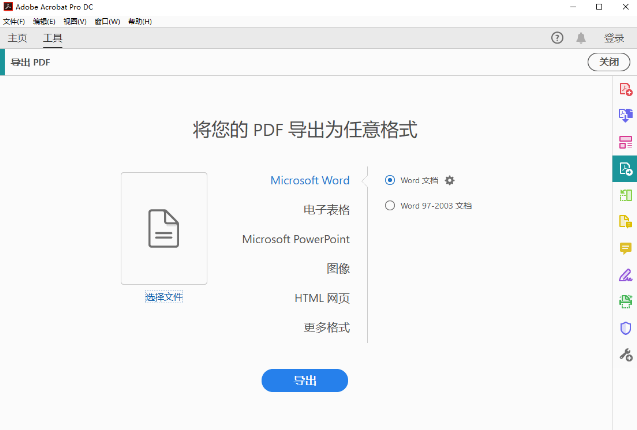Screen dimensions: 637x430
Task: Select Word 97-2003 文档 radio option
Action: pos(390,205)
